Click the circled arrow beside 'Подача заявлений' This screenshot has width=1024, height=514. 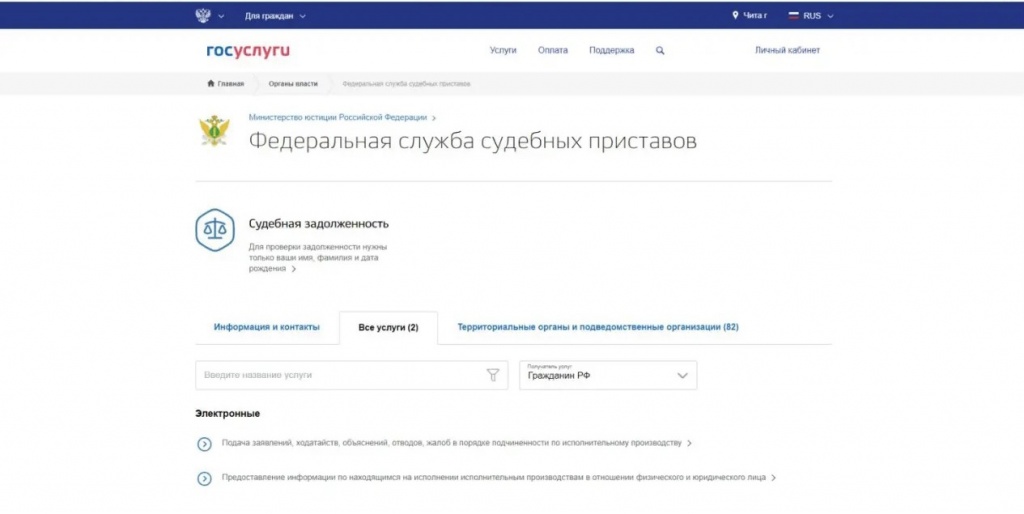pyautogui.click(x=204, y=444)
